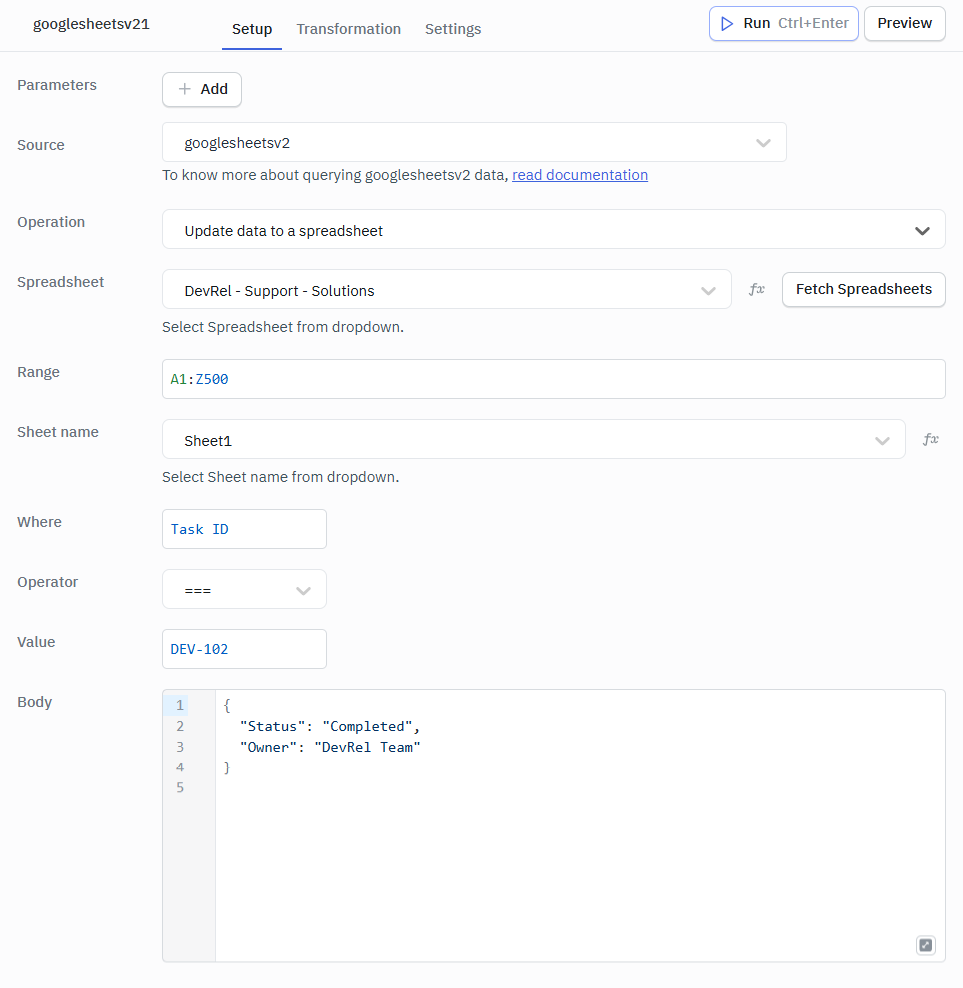Focus the Where field containing Task ID

point(244,530)
